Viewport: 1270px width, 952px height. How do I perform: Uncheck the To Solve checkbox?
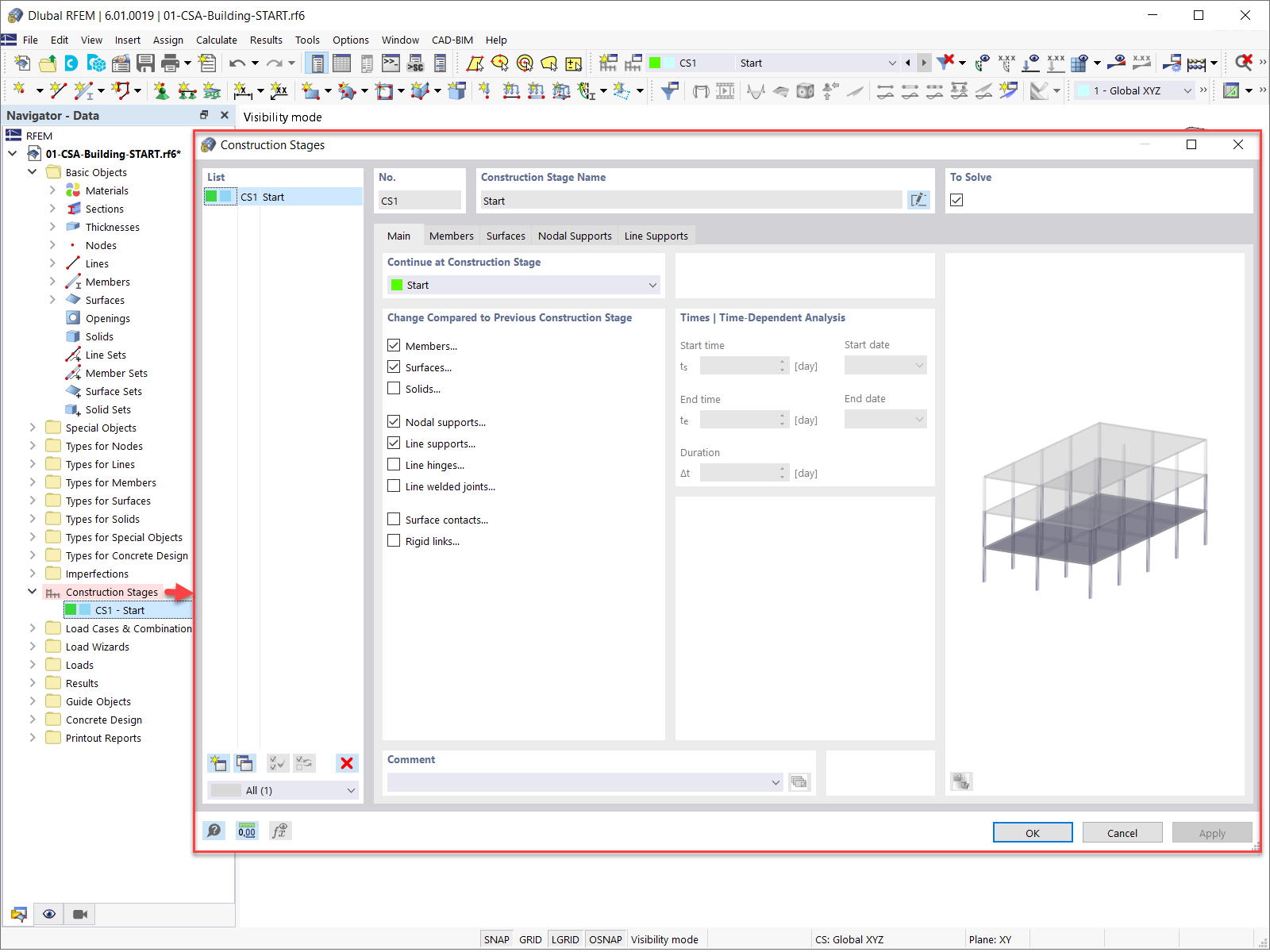pyautogui.click(x=956, y=200)
